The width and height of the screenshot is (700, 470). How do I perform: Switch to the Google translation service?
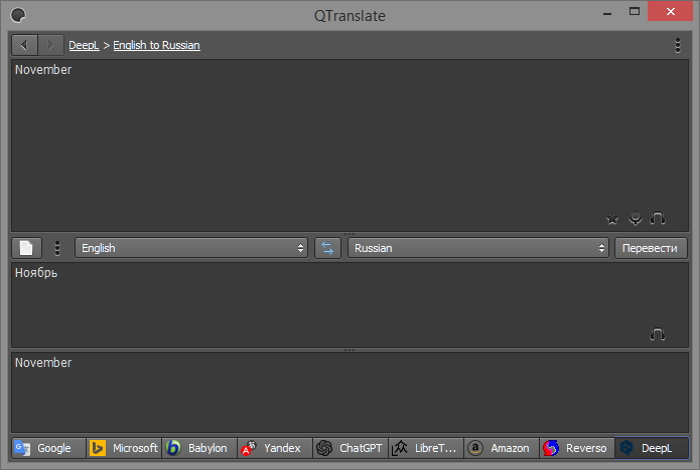click(x=48, y=448)
